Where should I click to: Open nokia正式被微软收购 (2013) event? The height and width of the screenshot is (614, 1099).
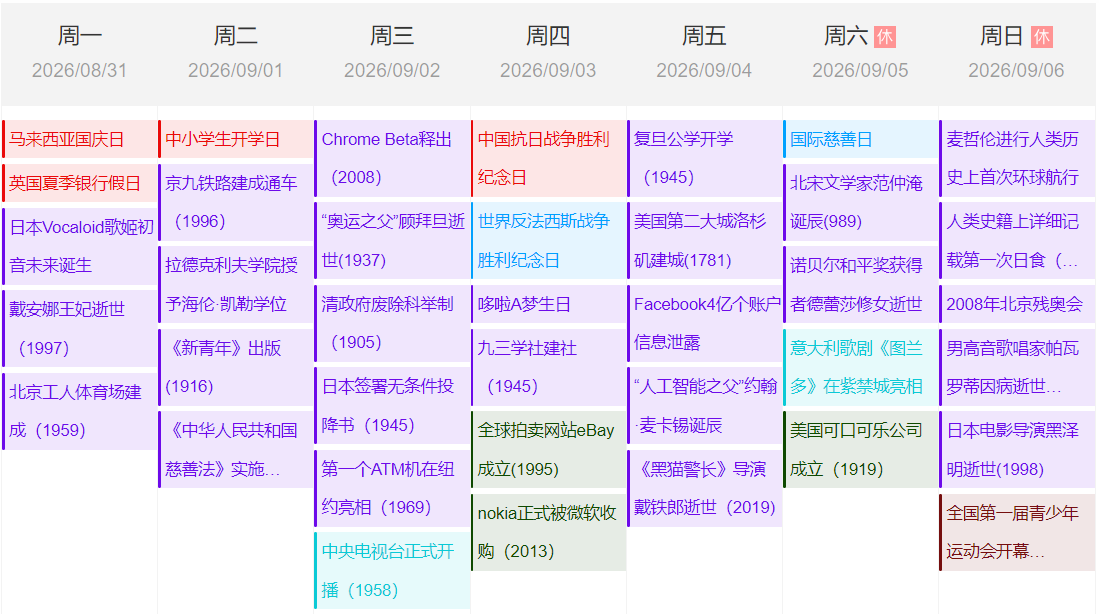[x=548, y=532]
